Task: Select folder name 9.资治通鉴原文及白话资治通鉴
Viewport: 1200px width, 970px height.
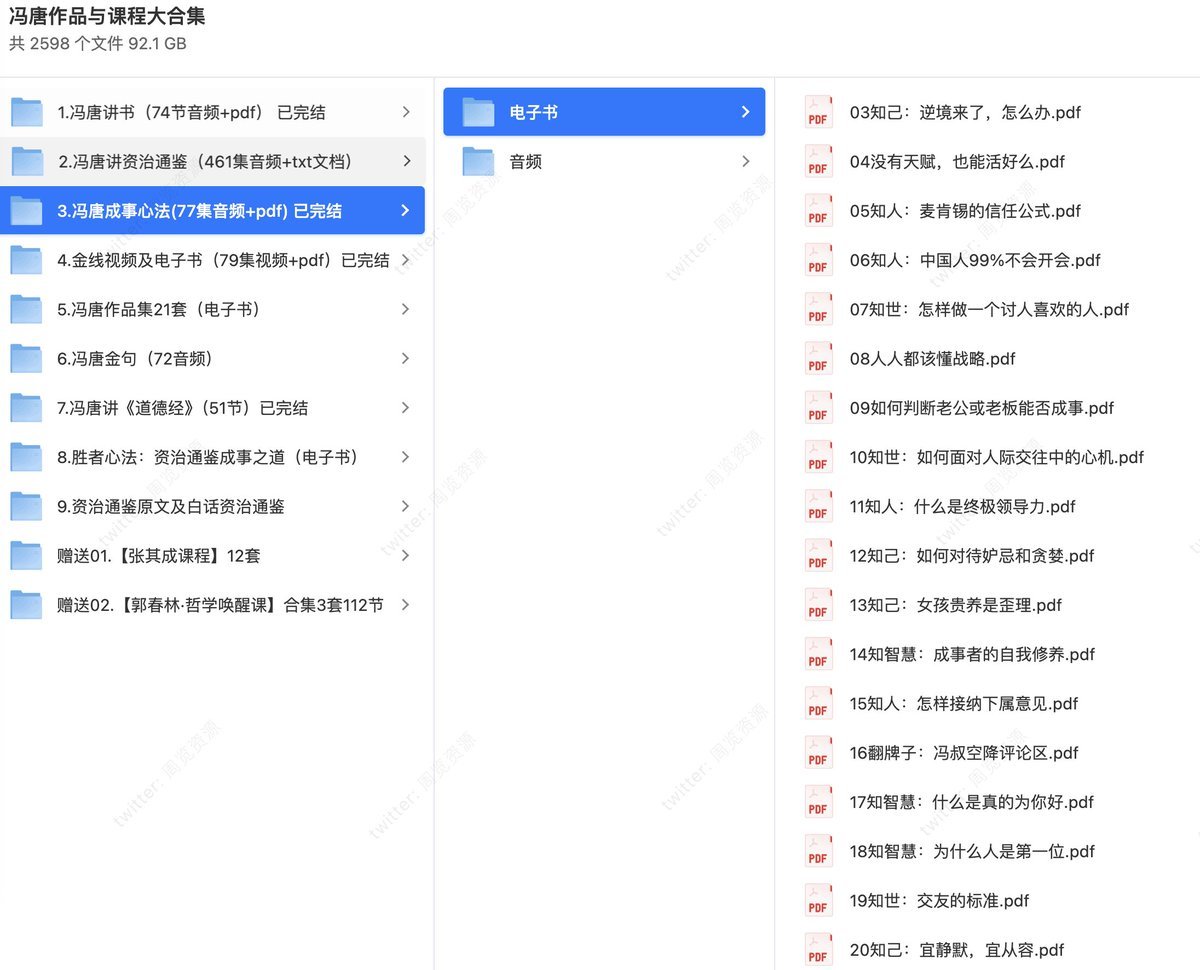Action: click(x=171, y=506)
